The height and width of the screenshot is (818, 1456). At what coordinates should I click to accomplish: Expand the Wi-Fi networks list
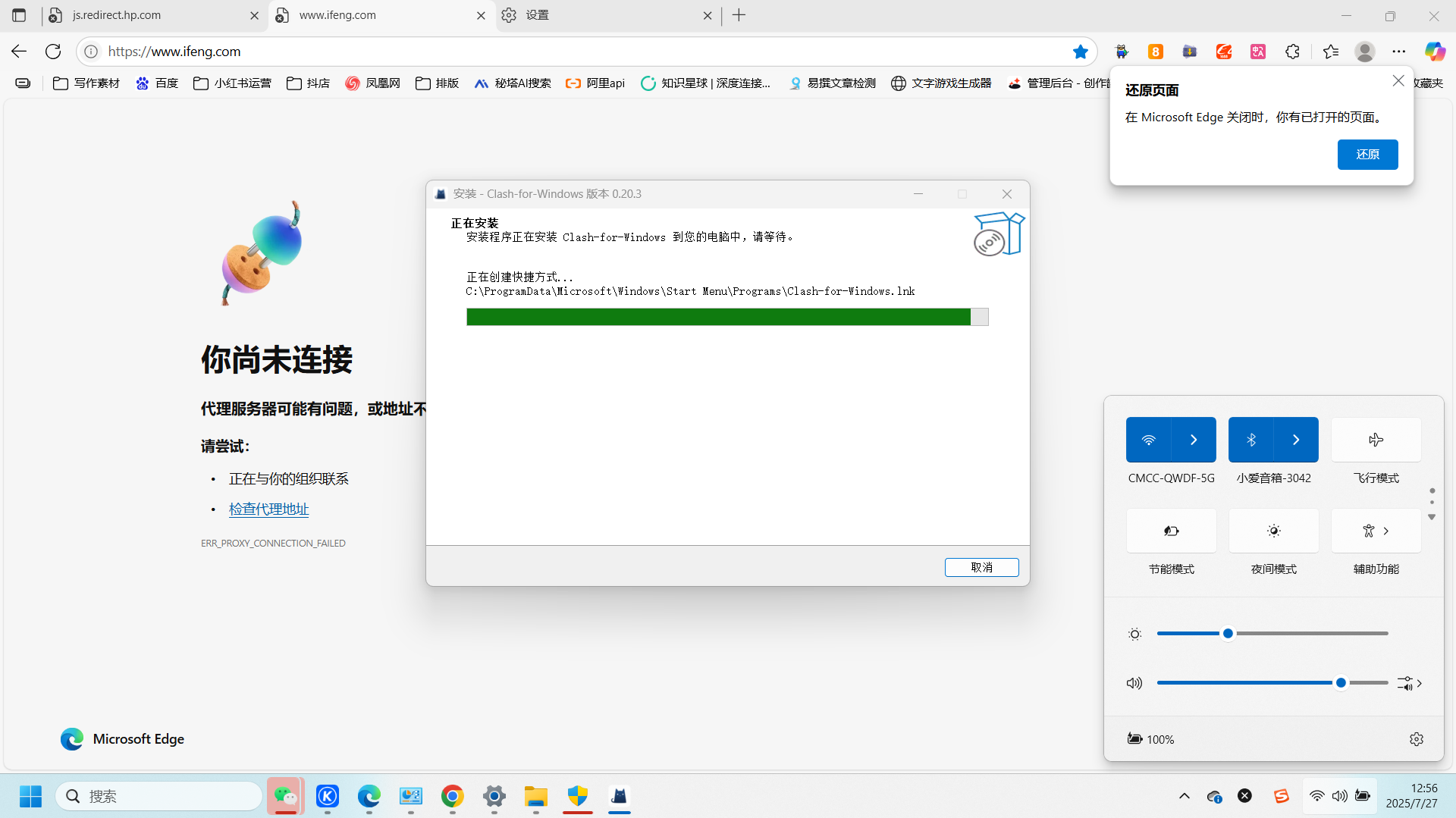pos(1194,440)
